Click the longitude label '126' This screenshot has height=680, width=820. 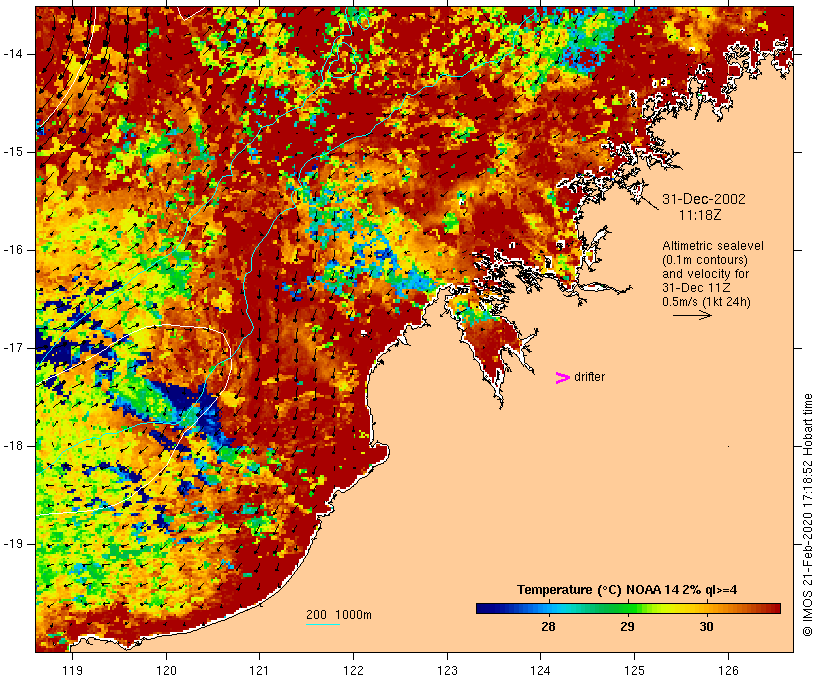coord(728,671)
